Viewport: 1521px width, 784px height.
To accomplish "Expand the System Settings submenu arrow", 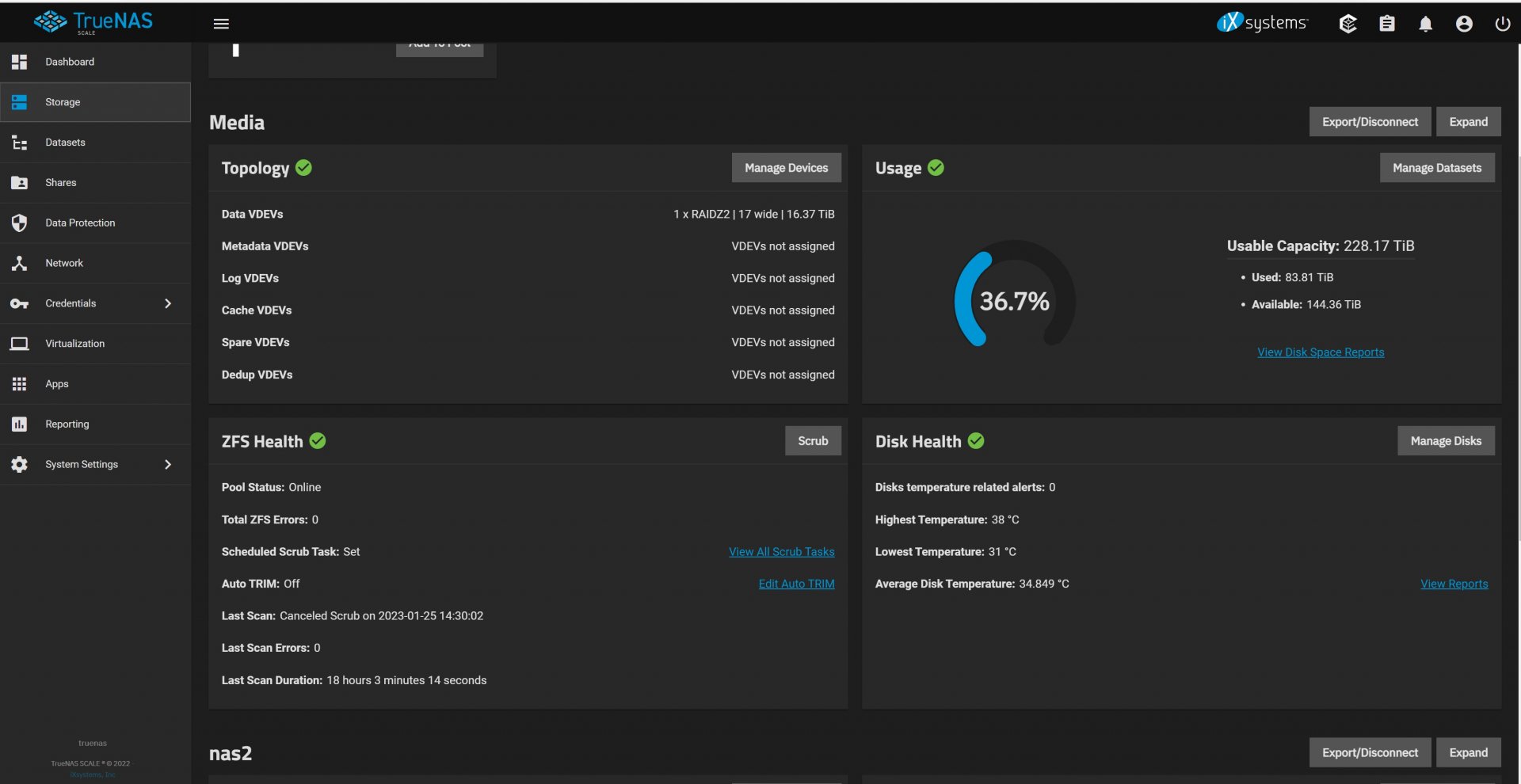I will 168,464.
